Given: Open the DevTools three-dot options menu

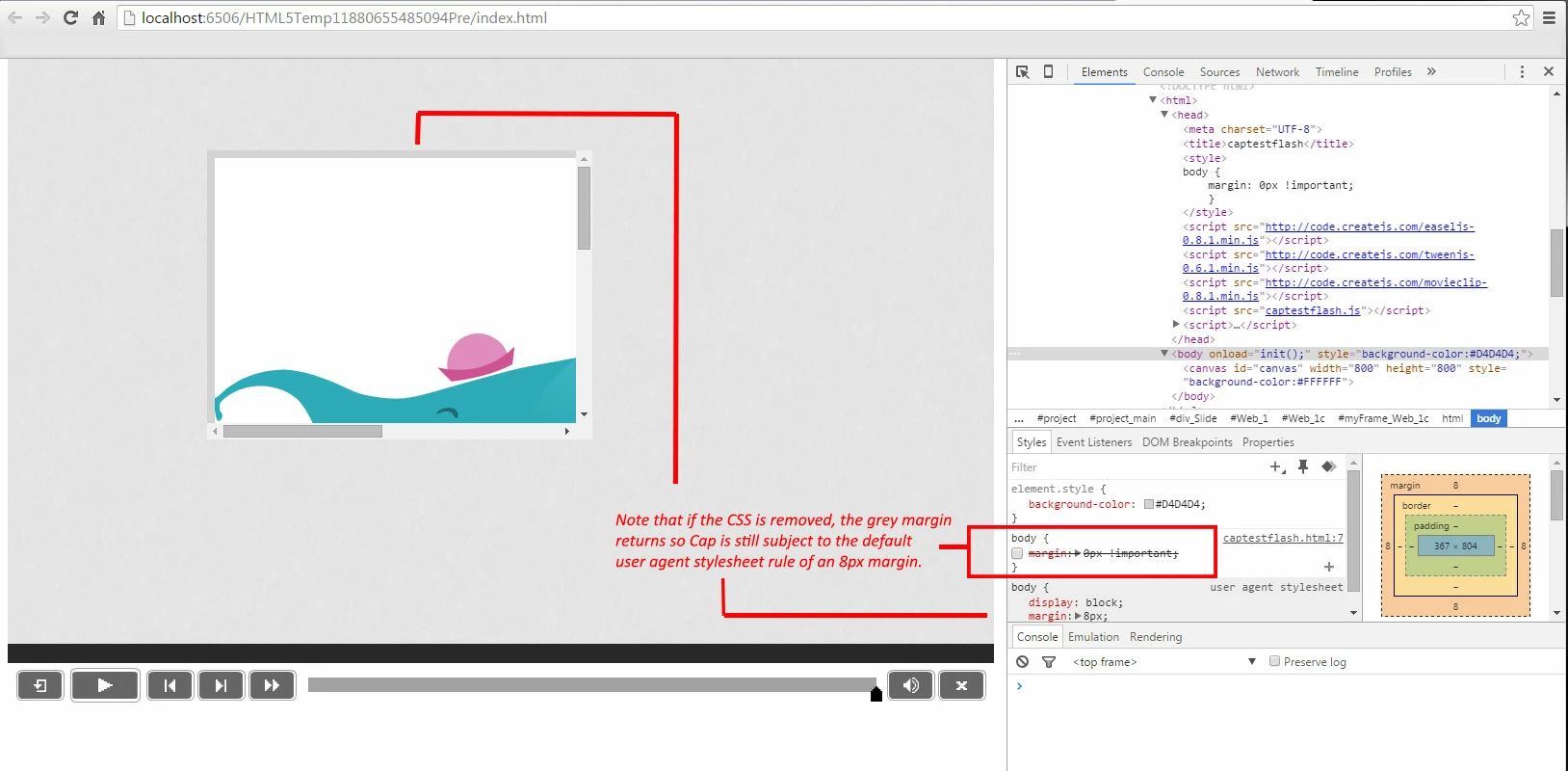Looking at the screenshot, I should tap(1522, 72).
